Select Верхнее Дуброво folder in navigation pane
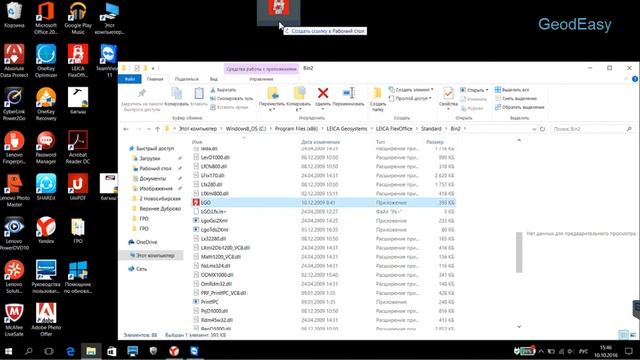The image size is (640, 360). point(160,209)
